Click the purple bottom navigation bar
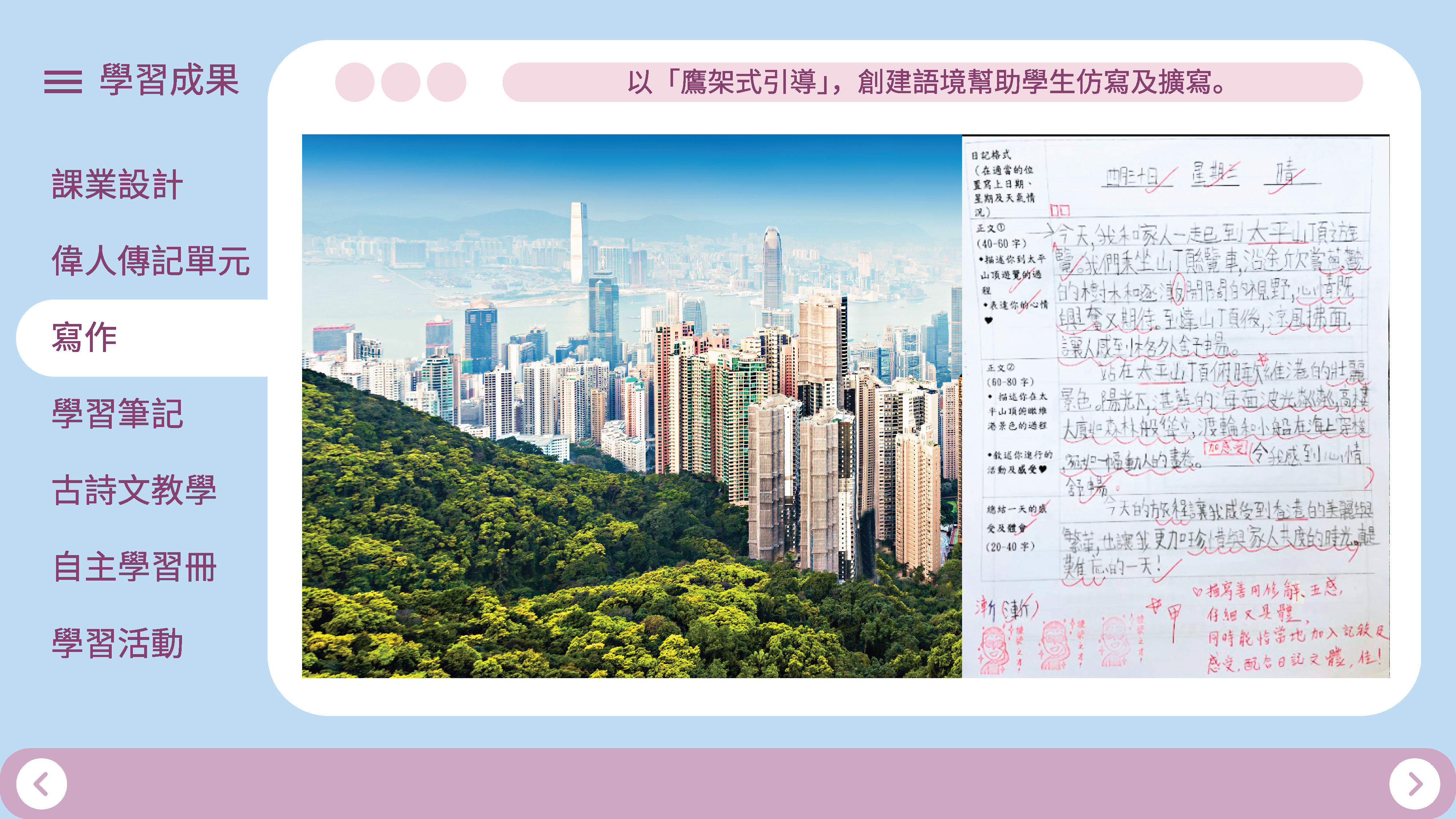The image size is (1456, 819). 727,783
